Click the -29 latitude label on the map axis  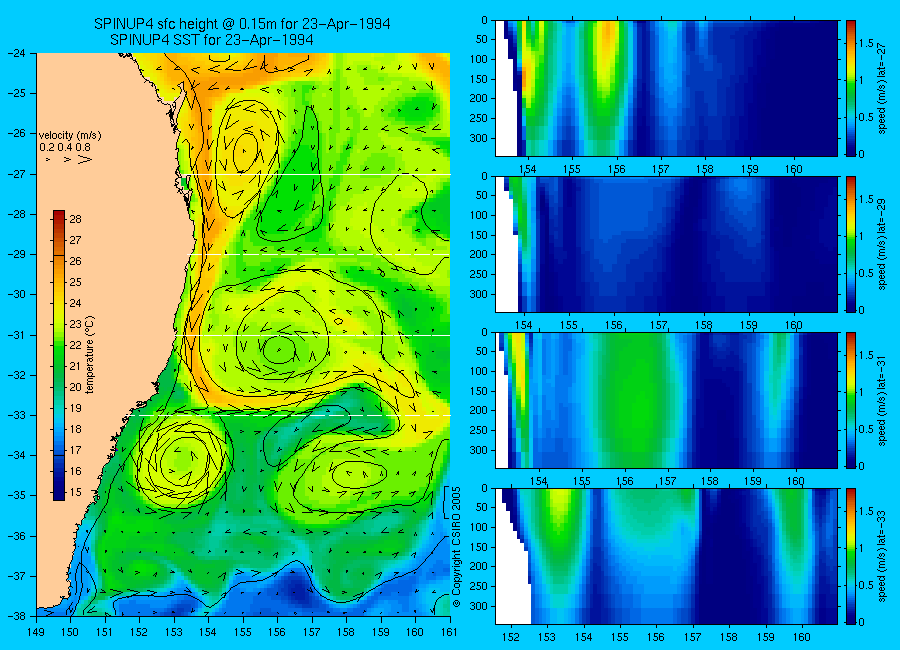point(17,254)
